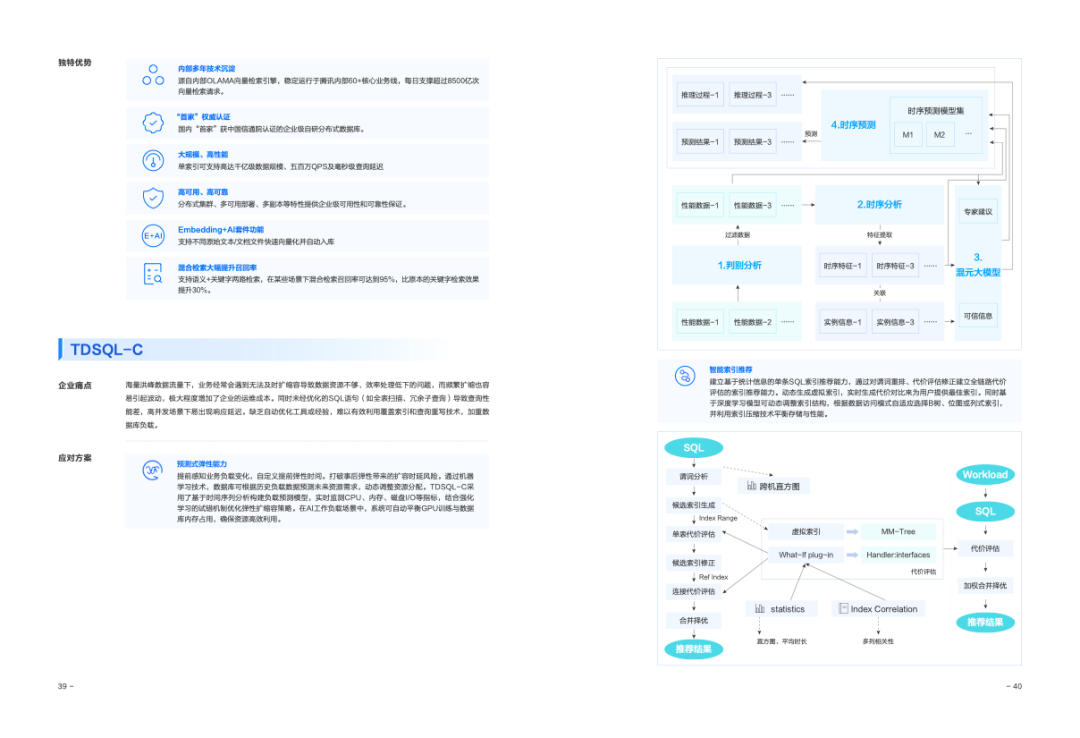Click the 推荐结果 oval below 合并择优
This screenshot has width=1080, height=738.
pyautogui.click(x=694, y=649)
